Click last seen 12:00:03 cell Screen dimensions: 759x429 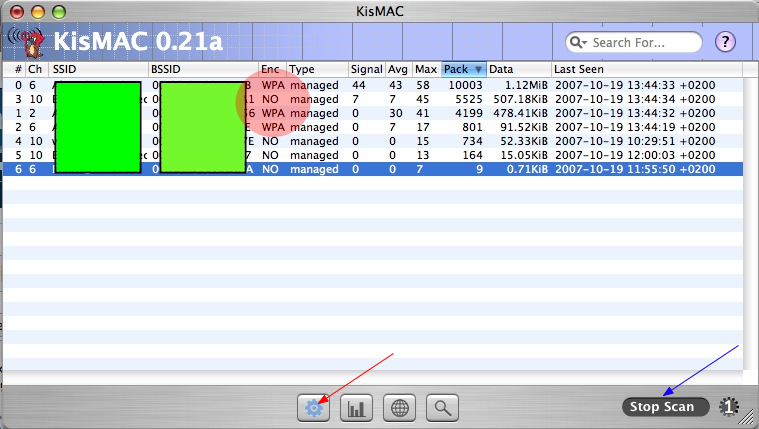(635, 155)
